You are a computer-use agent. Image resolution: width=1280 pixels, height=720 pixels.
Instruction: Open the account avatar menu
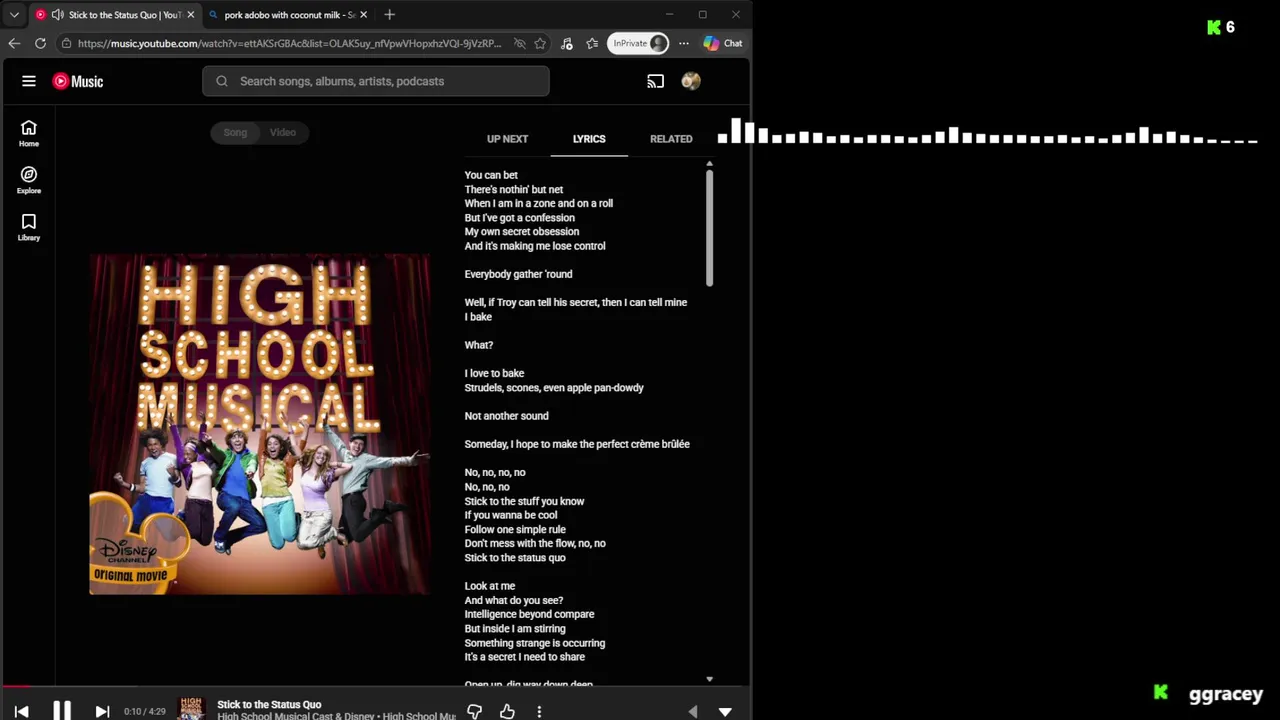coord(691,81)
